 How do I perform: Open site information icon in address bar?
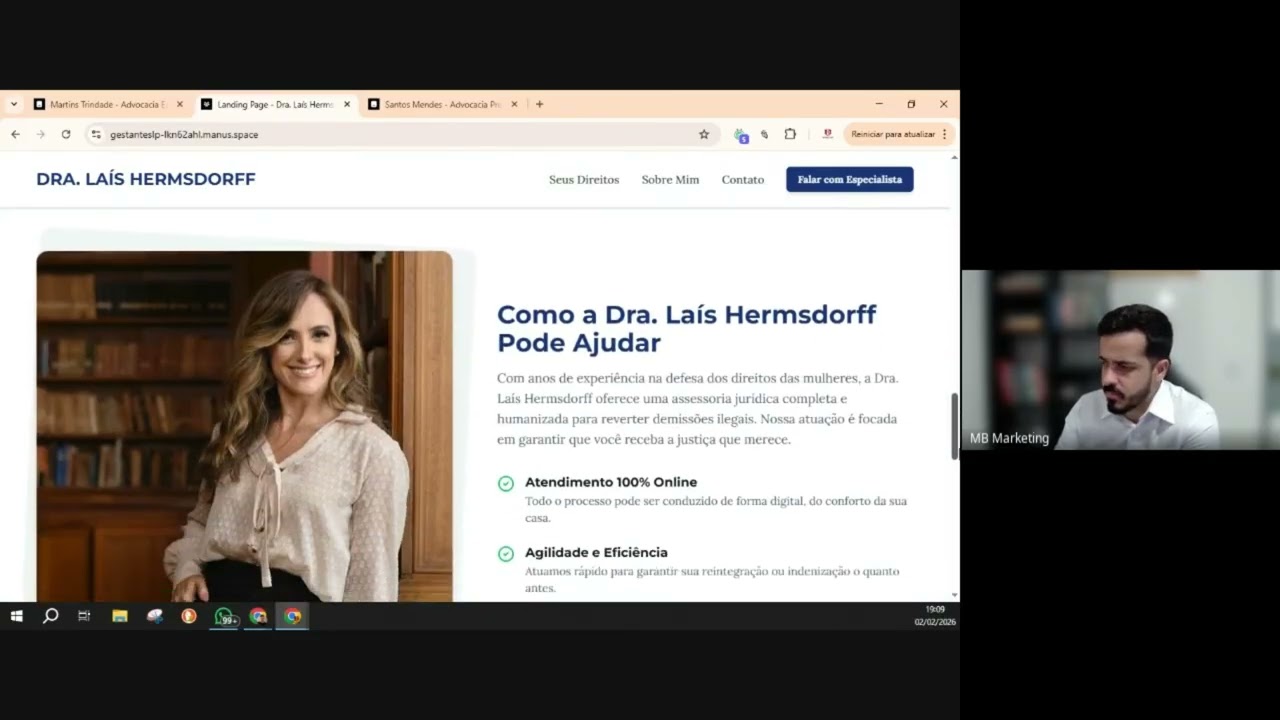[x=96, y=134]
